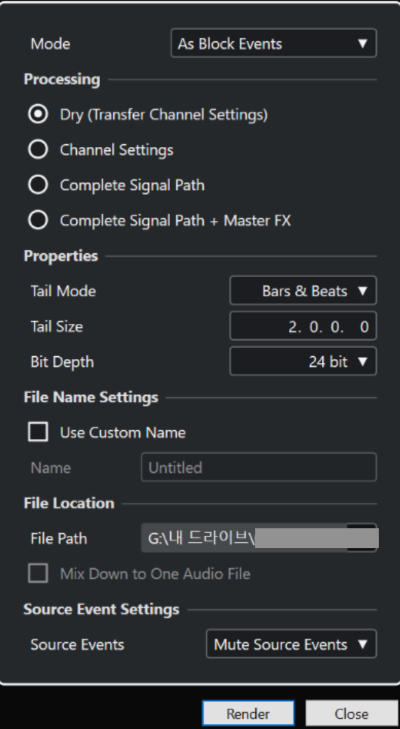Click the Render button
The height and width of the screenshot is (729, 400).
[x=248, y=714]
